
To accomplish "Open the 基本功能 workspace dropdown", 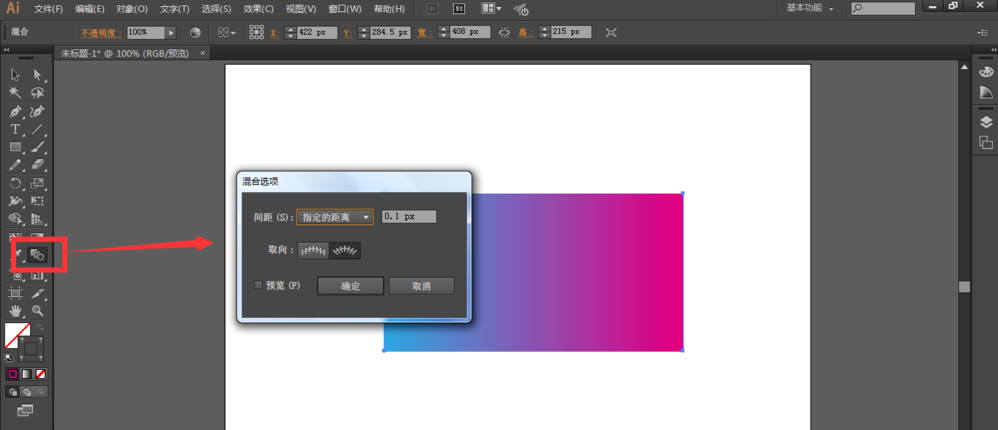I will click(810, 8).
